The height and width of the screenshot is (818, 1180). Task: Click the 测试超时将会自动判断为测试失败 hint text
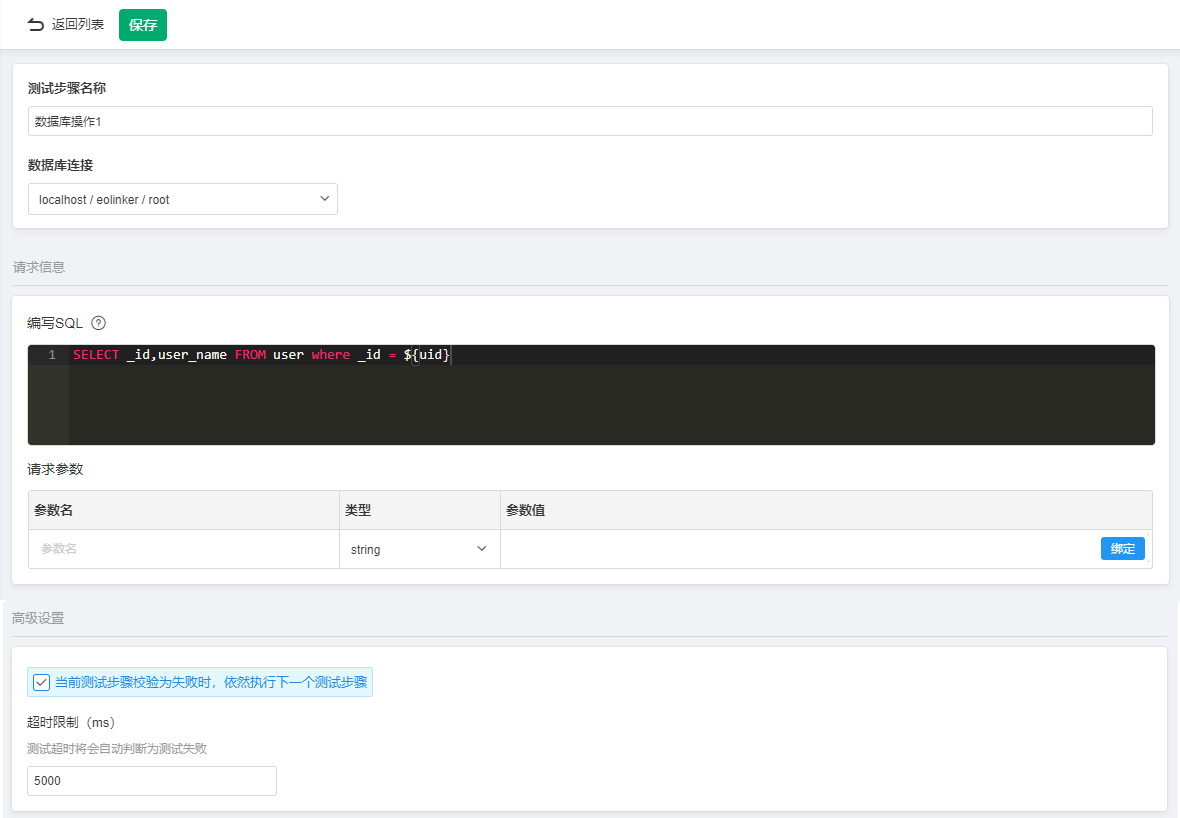[x=117, y=749]
